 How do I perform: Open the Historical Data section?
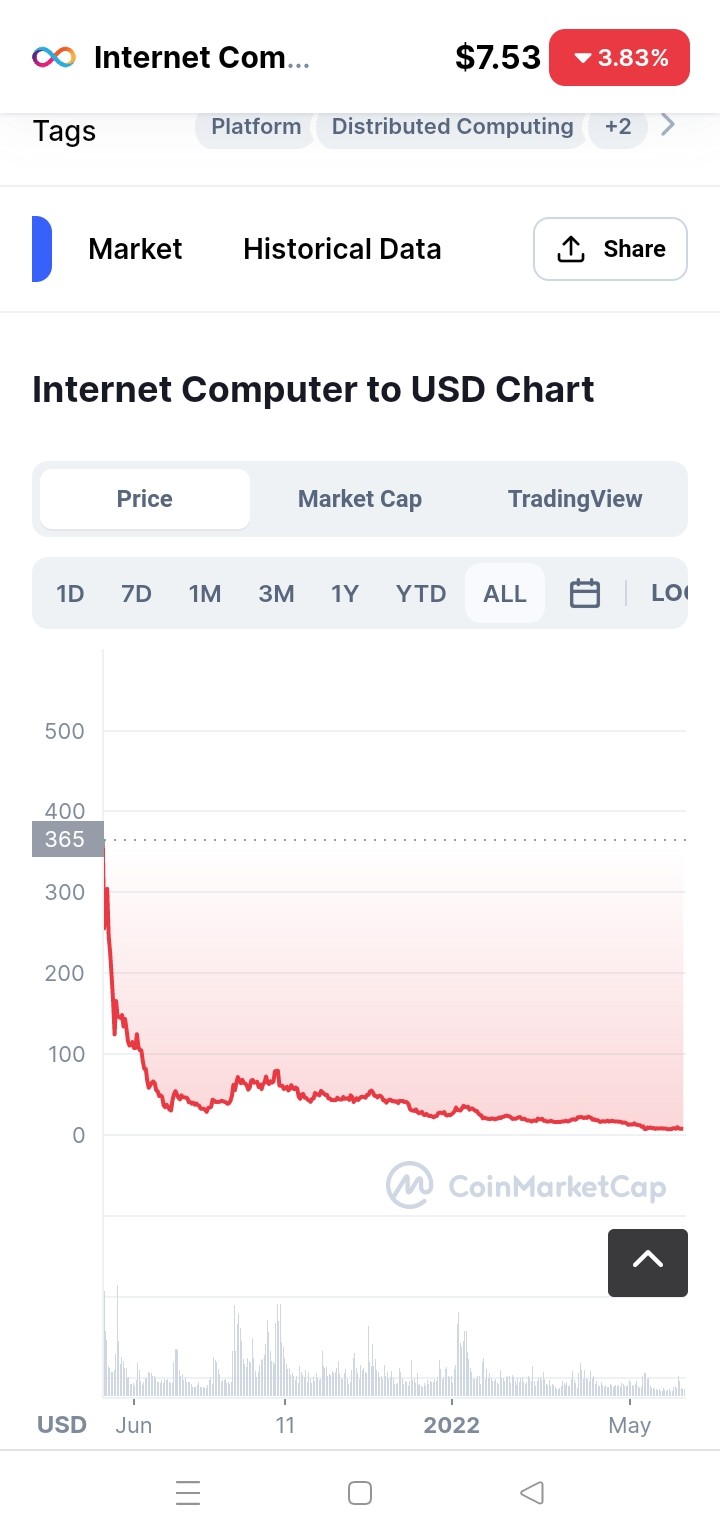342,249
